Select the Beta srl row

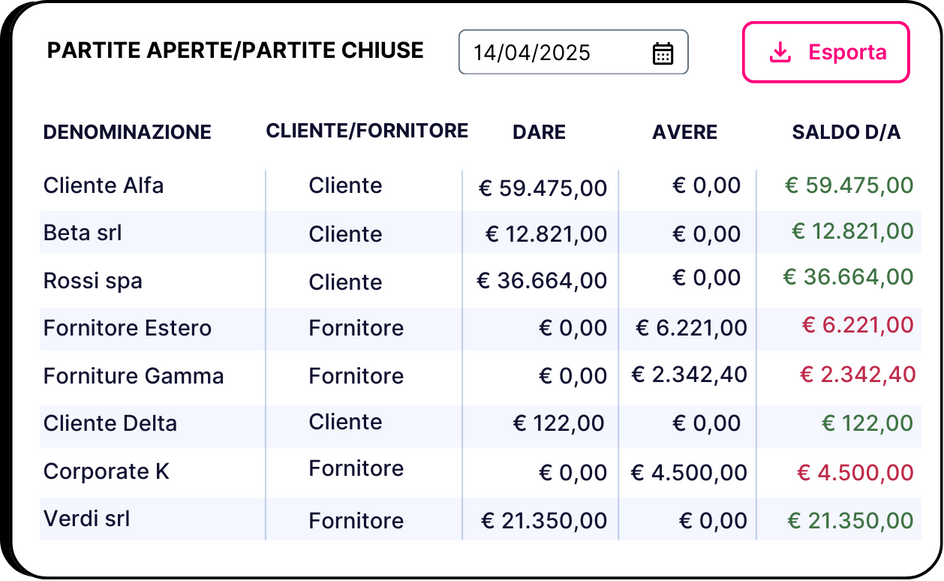pyautogui.click(x=480, y=232)
